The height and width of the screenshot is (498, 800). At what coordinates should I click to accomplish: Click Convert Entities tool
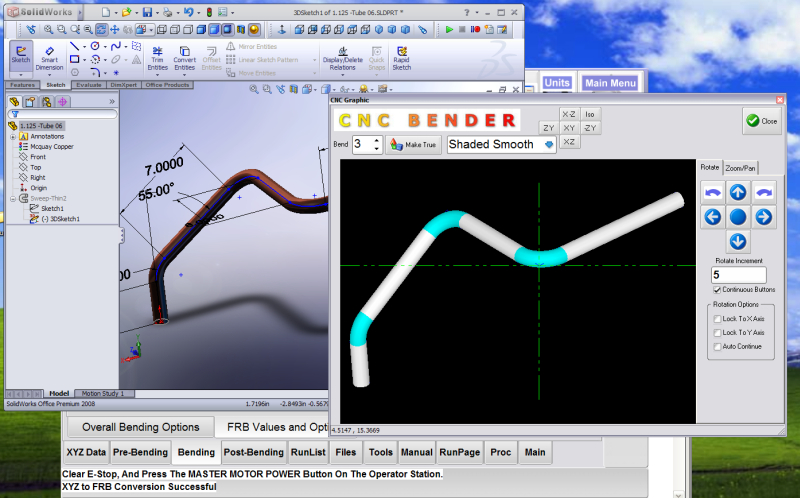coord(184,58)
